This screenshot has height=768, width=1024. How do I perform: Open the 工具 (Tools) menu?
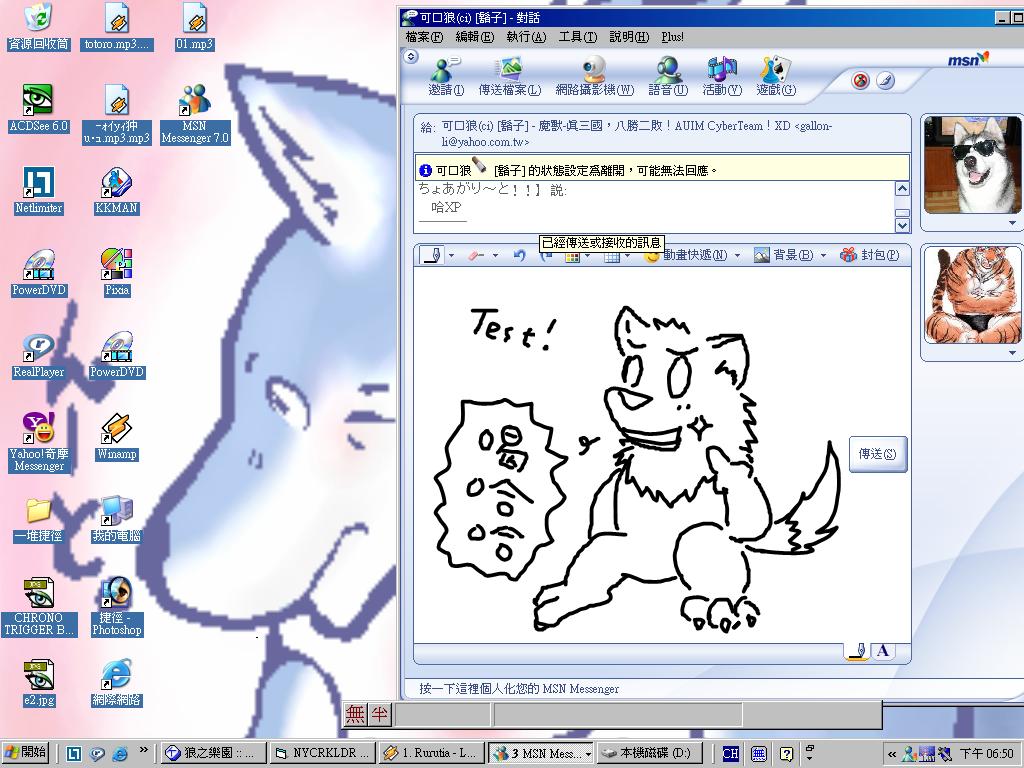point(577,37)
